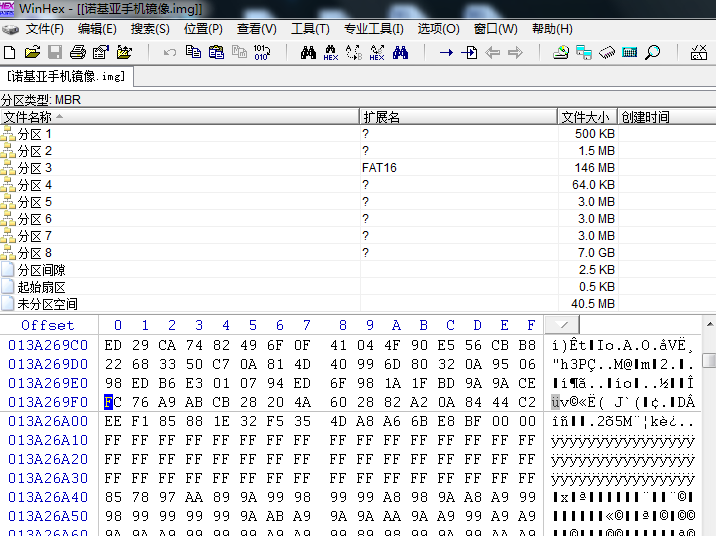Sort by the 文件名称 column header
The width and height of the screenshot is (716, 536).
(179, 117)
